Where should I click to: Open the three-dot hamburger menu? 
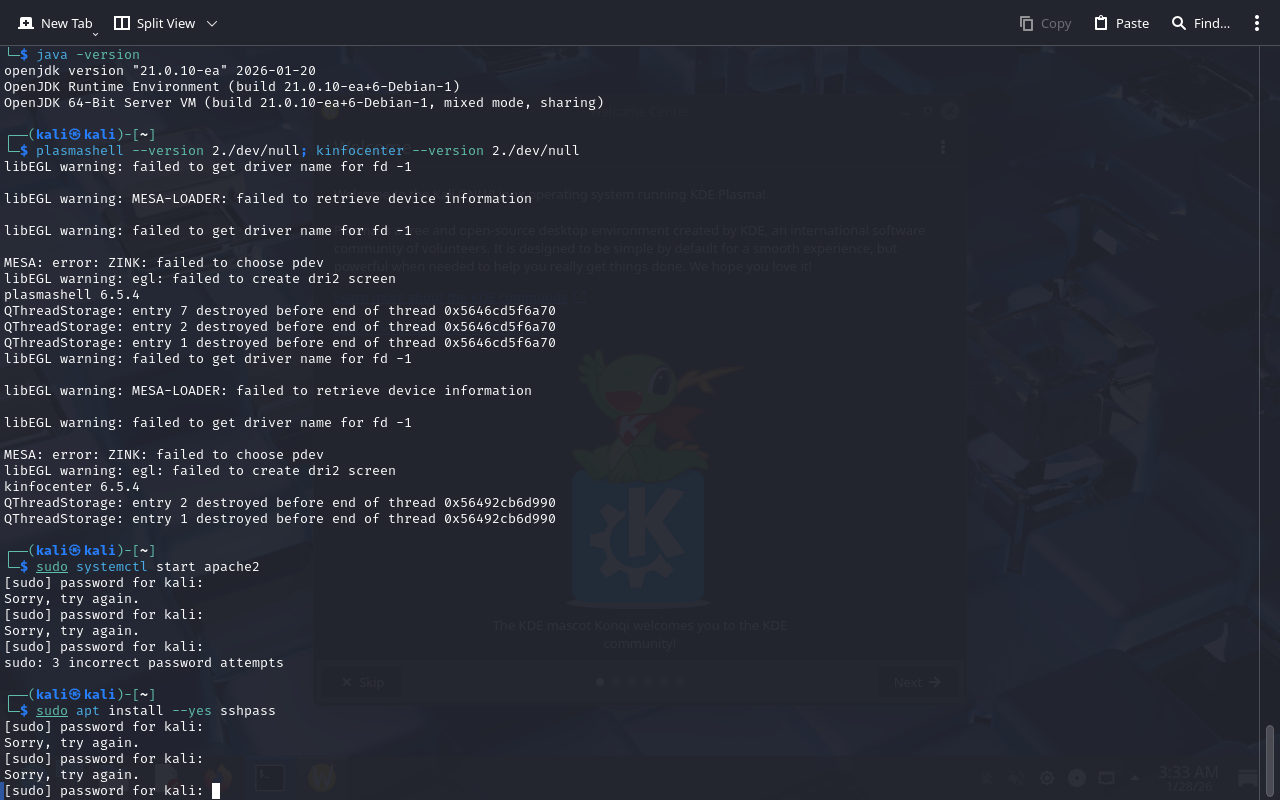1257,23
